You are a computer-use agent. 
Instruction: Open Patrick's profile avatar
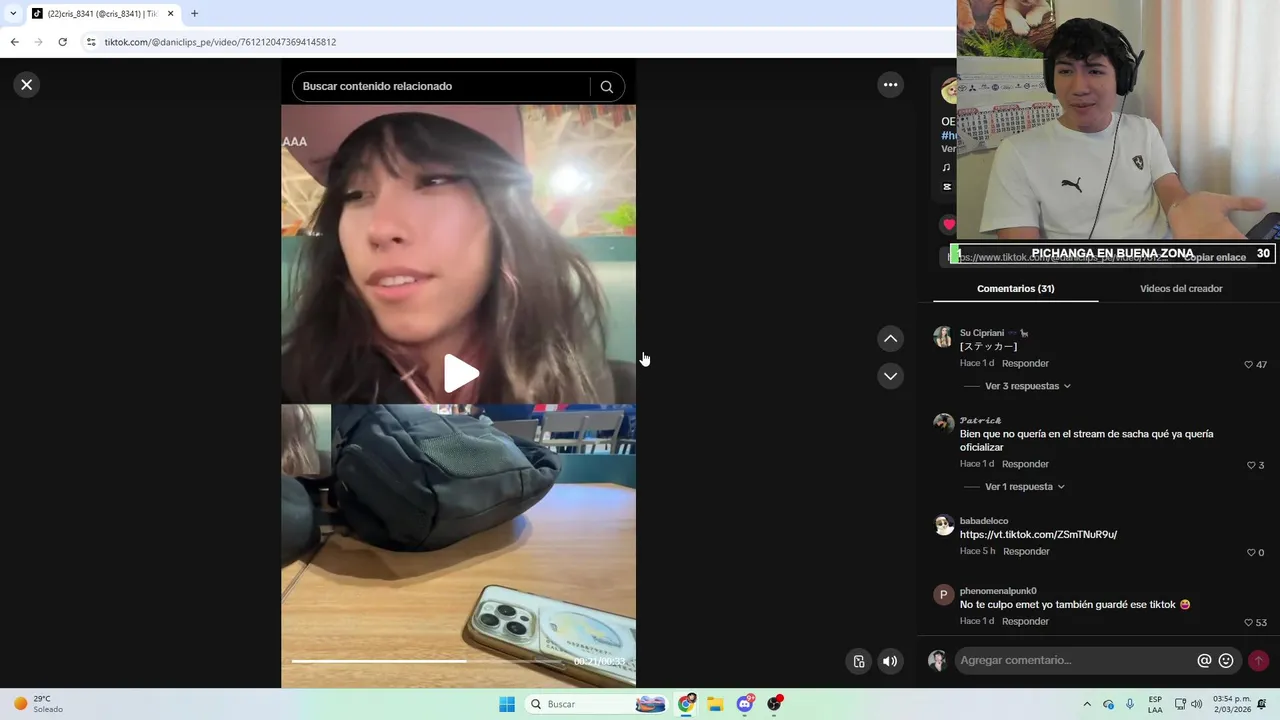coord(943,424)
